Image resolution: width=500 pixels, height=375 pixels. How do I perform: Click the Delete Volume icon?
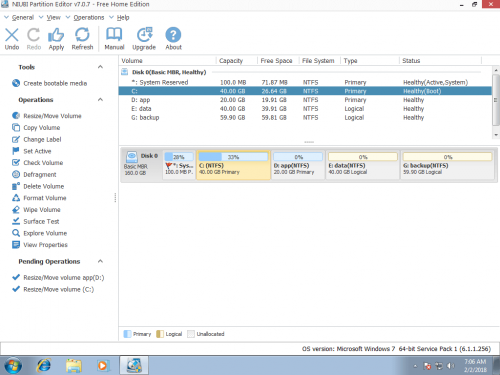16,186
